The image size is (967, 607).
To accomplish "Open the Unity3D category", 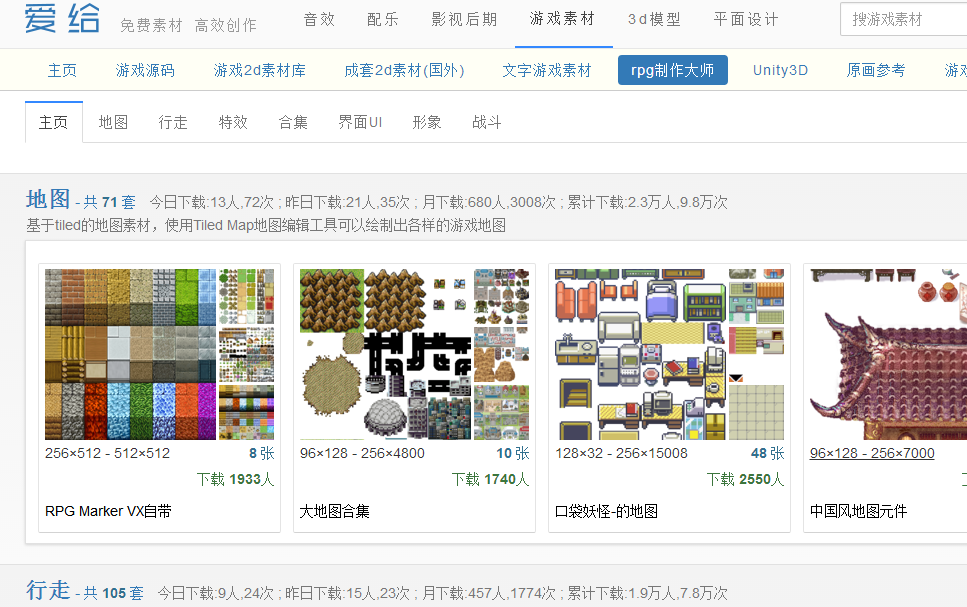I will [780, 70].
